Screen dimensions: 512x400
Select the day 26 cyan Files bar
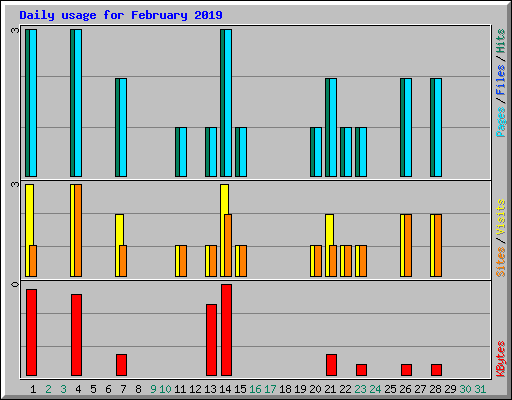click(x=408, y=128)
